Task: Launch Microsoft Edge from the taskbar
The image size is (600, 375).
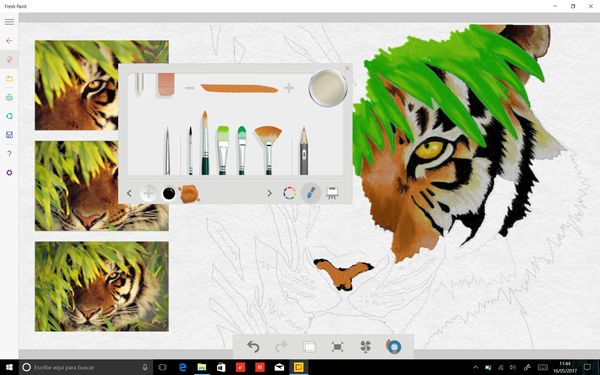Action: [x=182, y=367]
